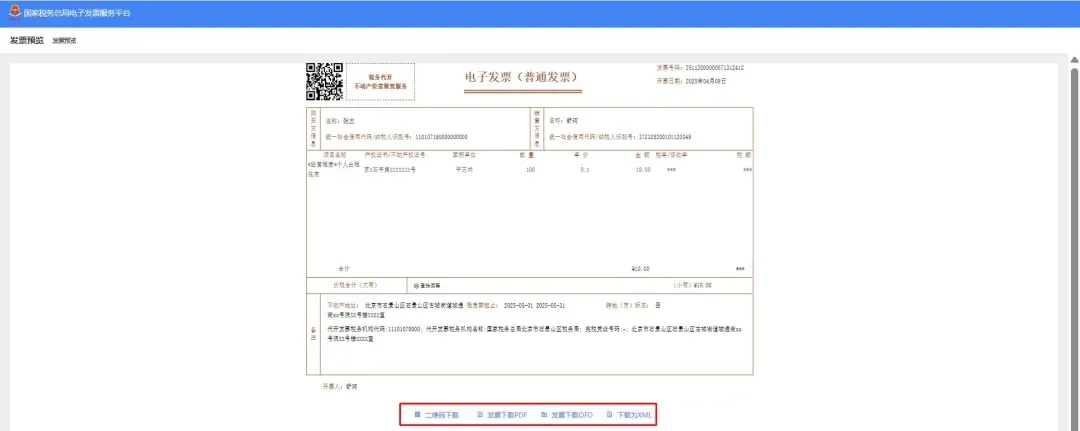
Task: Download invoice using 发票下载OFD link
Action: coord(572,414)
